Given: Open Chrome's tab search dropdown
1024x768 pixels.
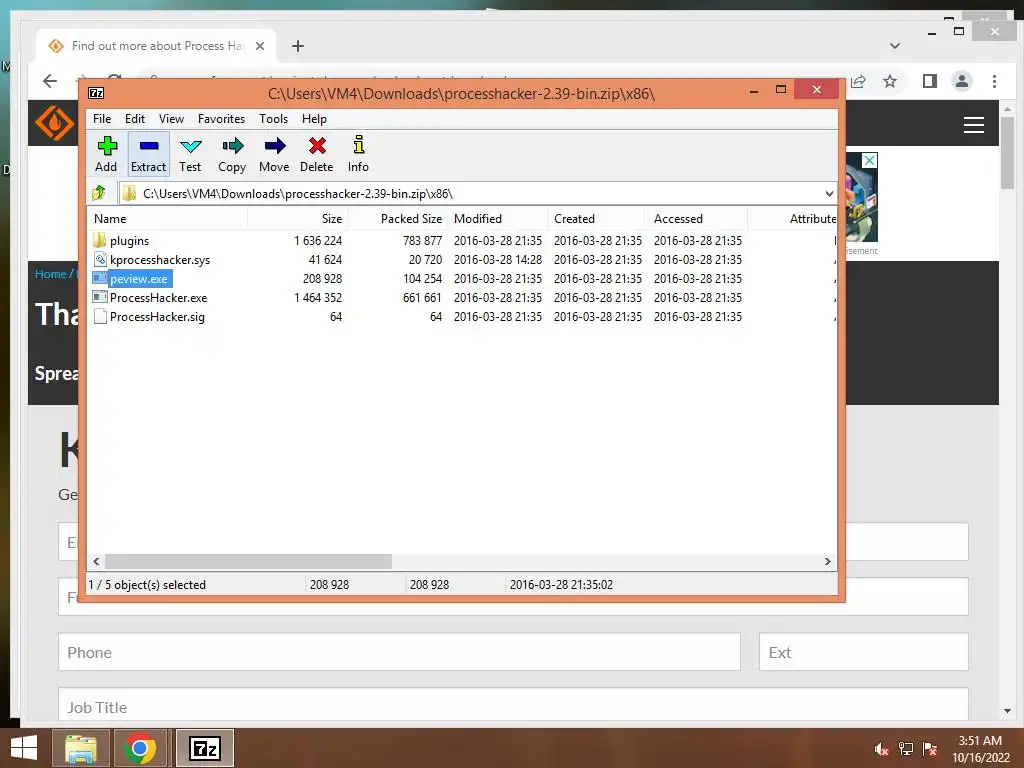Looking at the screenshot, I should point(895,46).
